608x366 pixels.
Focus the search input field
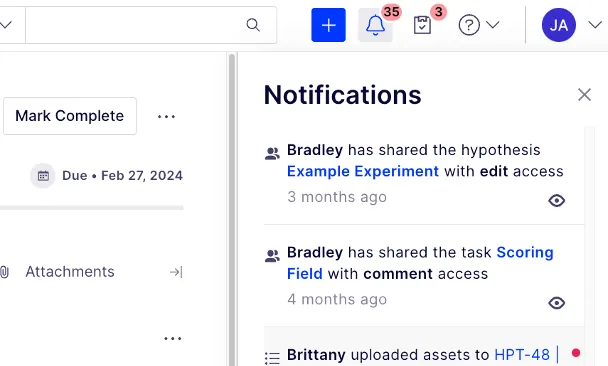(151, 25)
